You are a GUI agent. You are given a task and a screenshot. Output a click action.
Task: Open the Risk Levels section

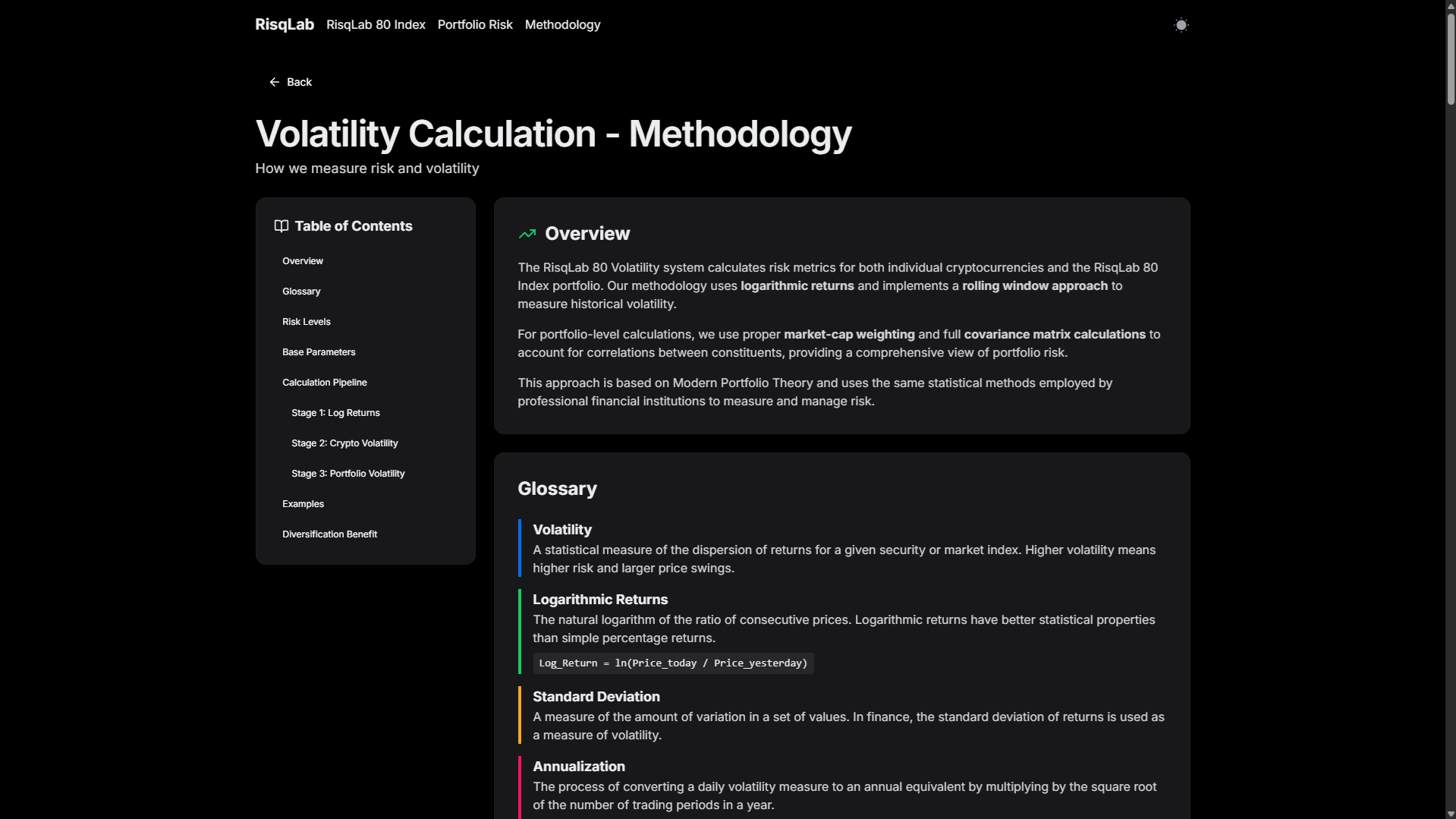(x=306, y=321)
